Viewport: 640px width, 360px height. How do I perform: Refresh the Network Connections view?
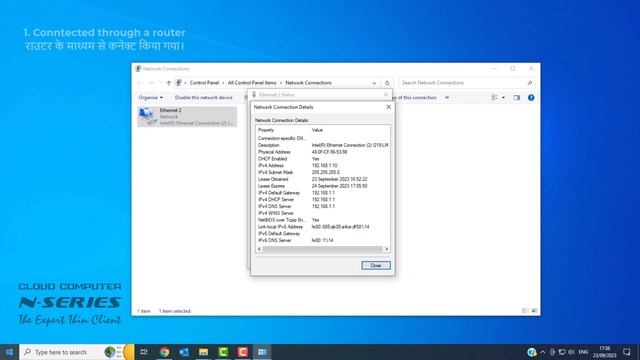click(387, 83)
